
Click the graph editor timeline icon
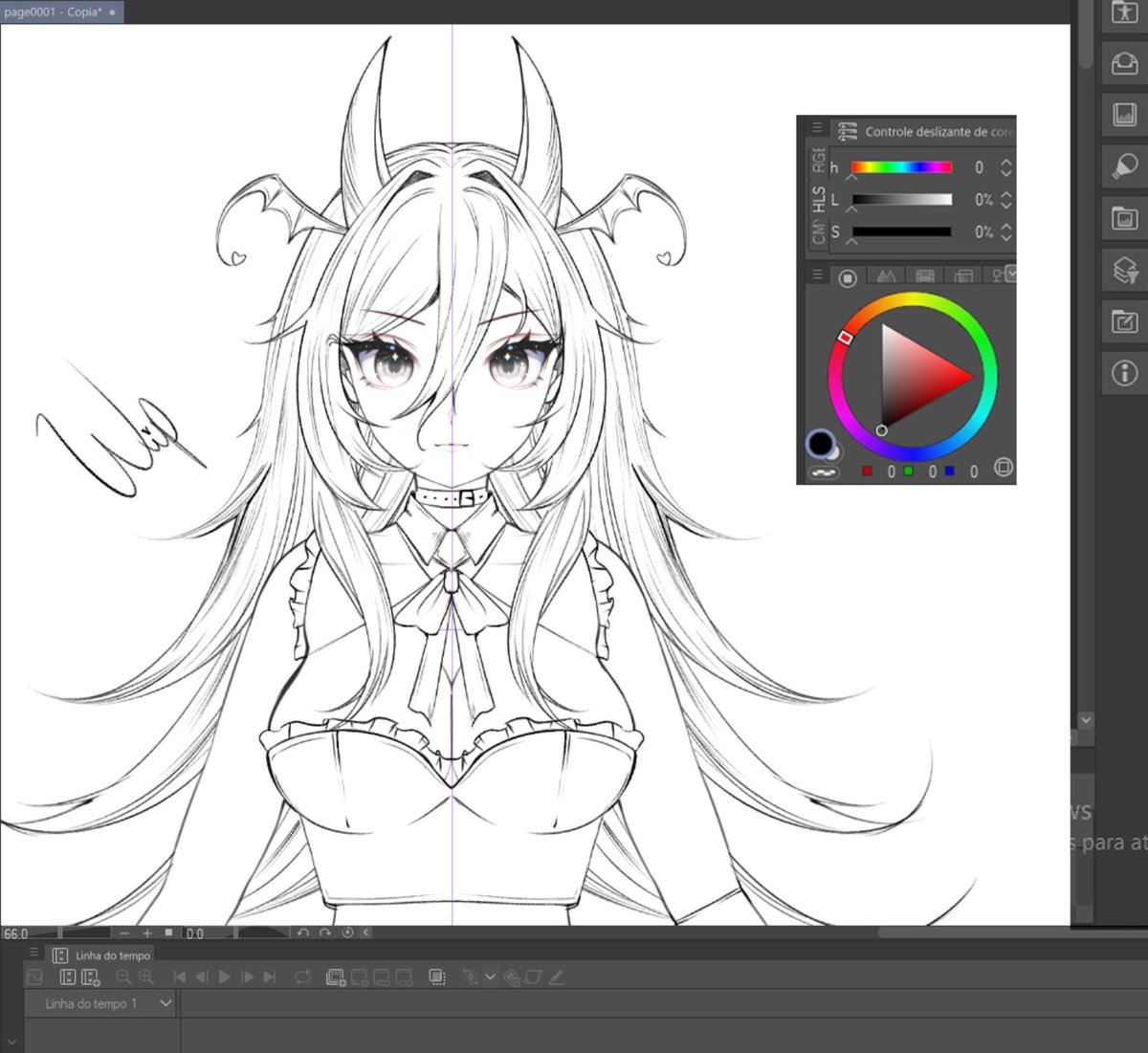tap(34, 977)
